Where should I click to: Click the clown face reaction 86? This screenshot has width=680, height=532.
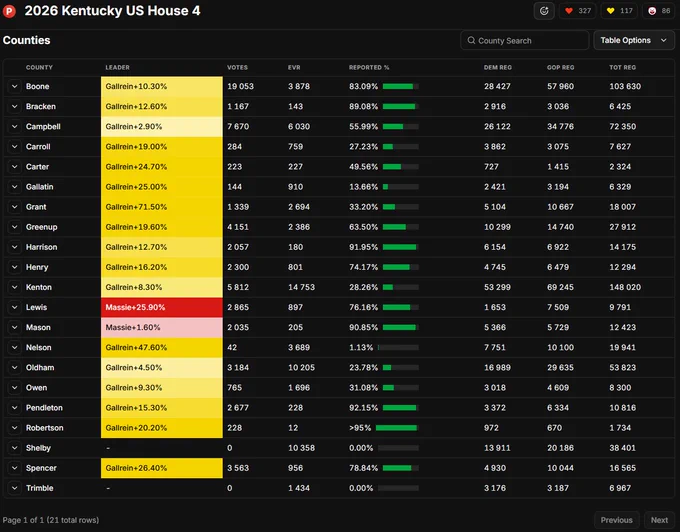[659, 11]
